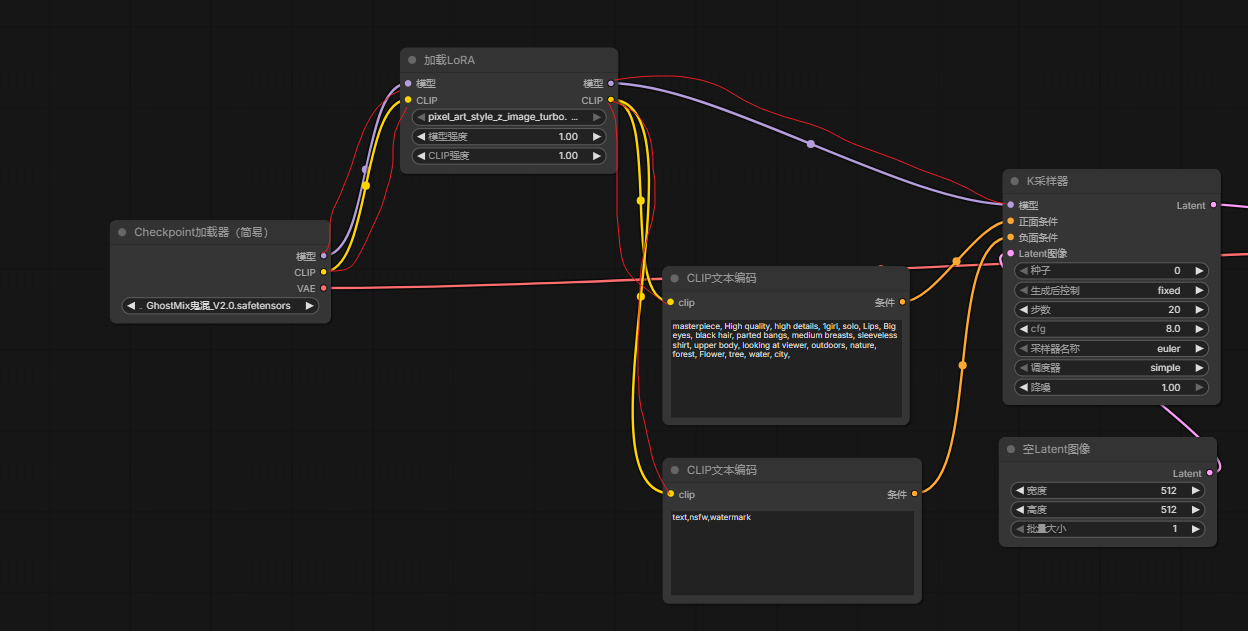Decrease cfg with its left arrow

tap(1024, 329)
